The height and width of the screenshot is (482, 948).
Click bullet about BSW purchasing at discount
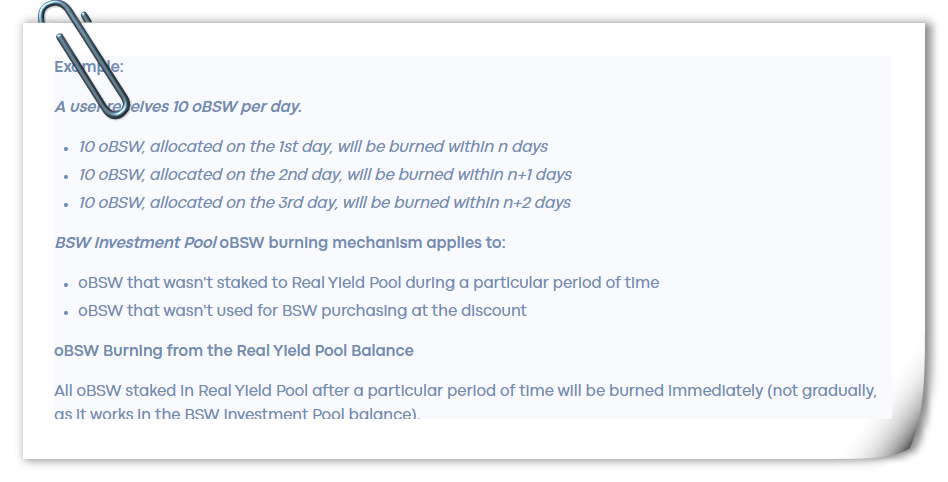[x=302, y=311]
